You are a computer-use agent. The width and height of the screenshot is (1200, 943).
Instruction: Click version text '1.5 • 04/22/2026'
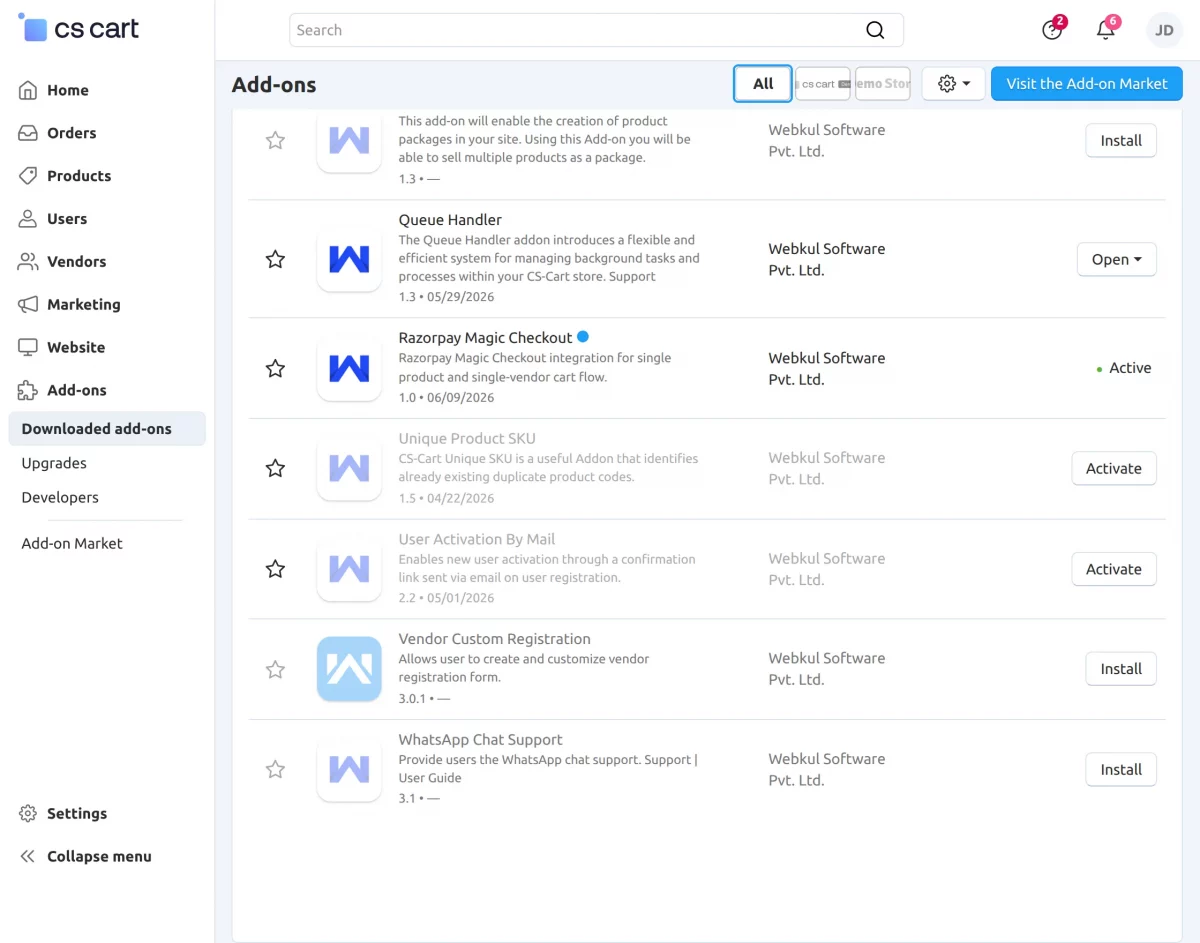coord(446,498)
